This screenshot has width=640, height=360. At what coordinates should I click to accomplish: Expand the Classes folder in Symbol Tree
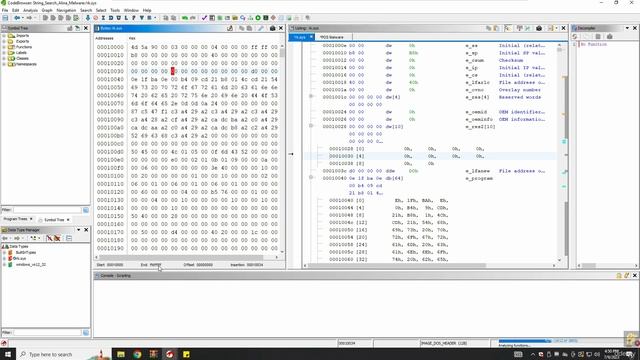[x=4, y=59]
